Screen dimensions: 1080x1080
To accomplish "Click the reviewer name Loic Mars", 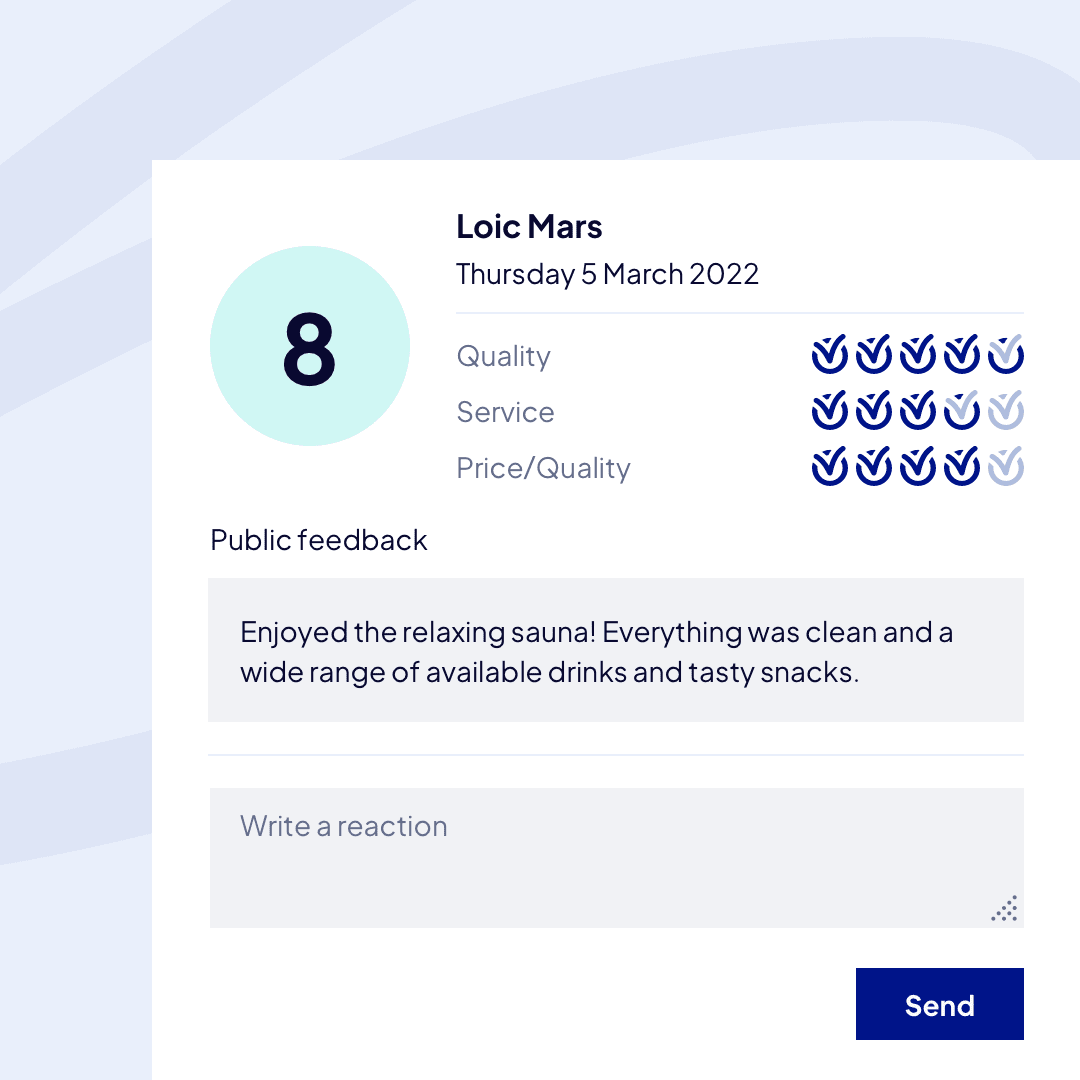I will [529, 227].
